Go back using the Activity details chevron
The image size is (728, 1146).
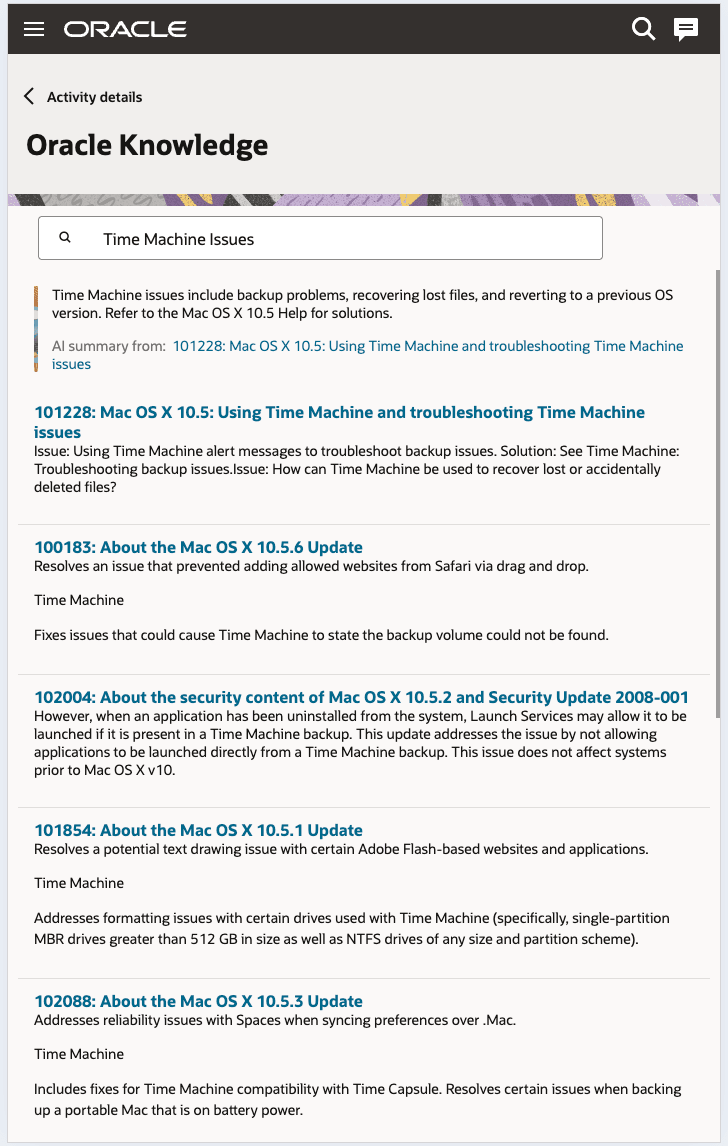29,96
